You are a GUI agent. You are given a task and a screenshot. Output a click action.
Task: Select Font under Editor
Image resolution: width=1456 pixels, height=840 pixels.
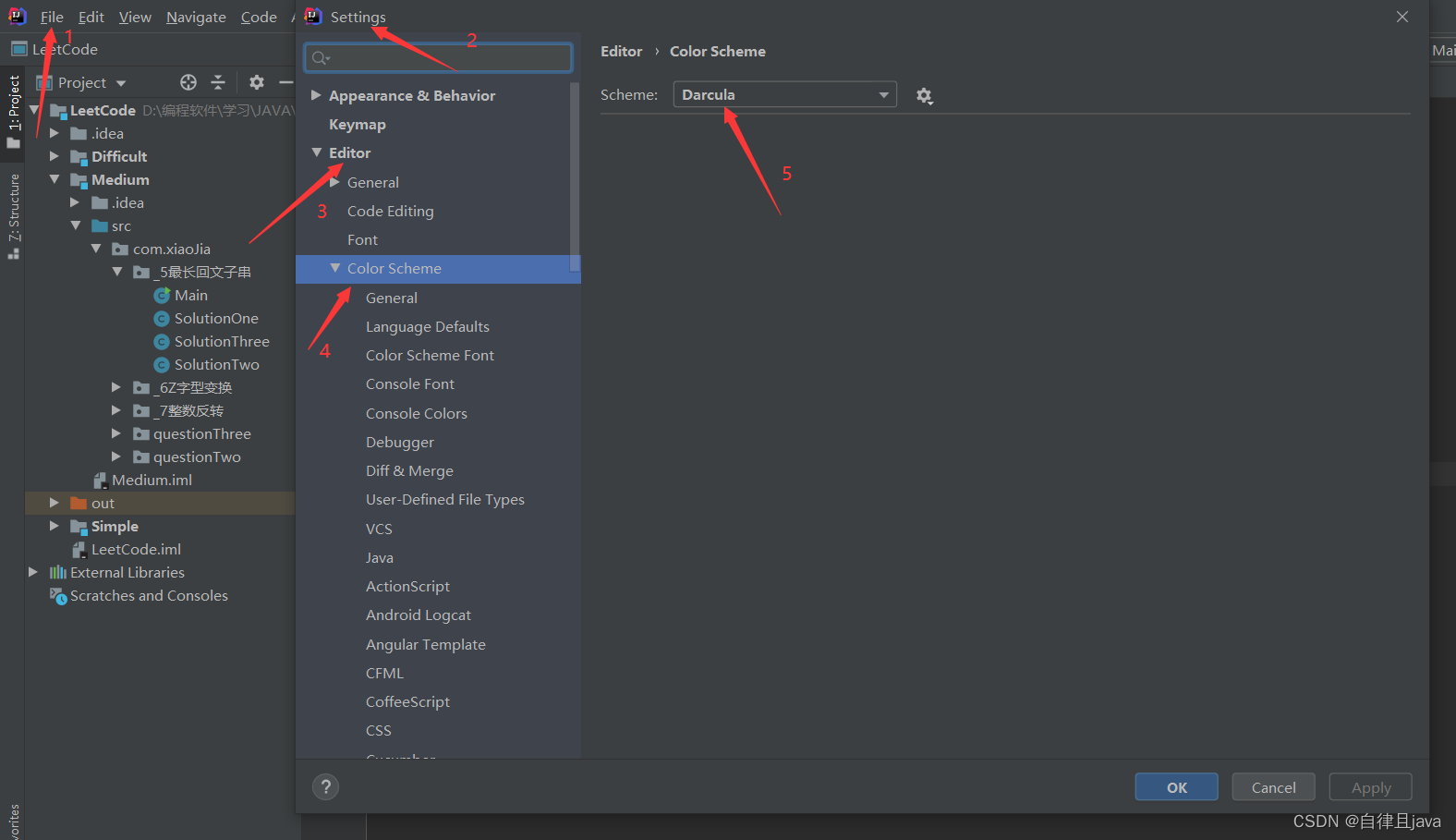(362, 239)
